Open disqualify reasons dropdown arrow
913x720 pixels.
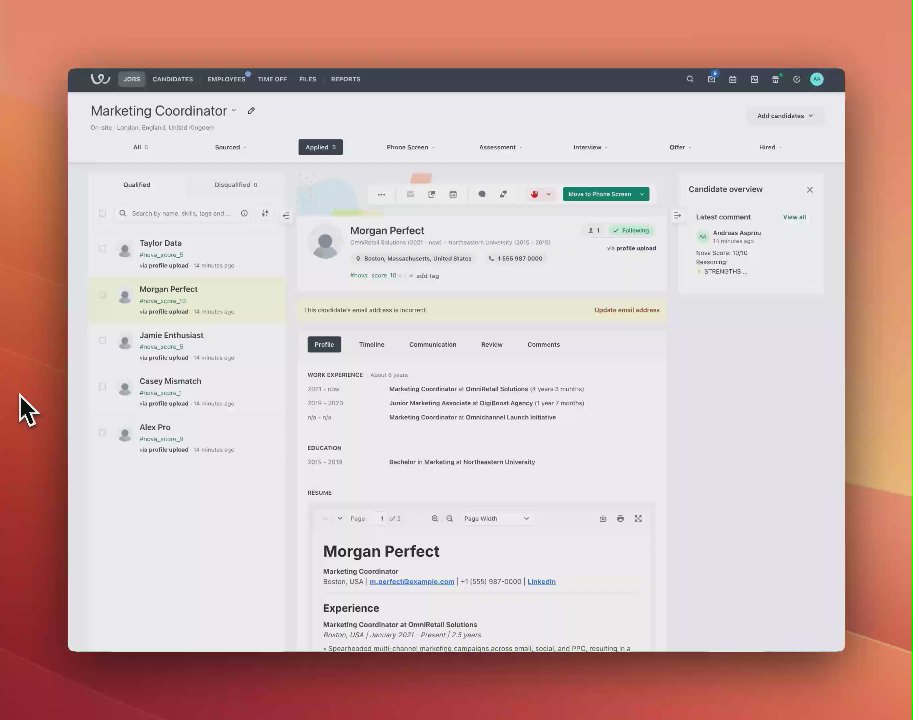[548, 194]
